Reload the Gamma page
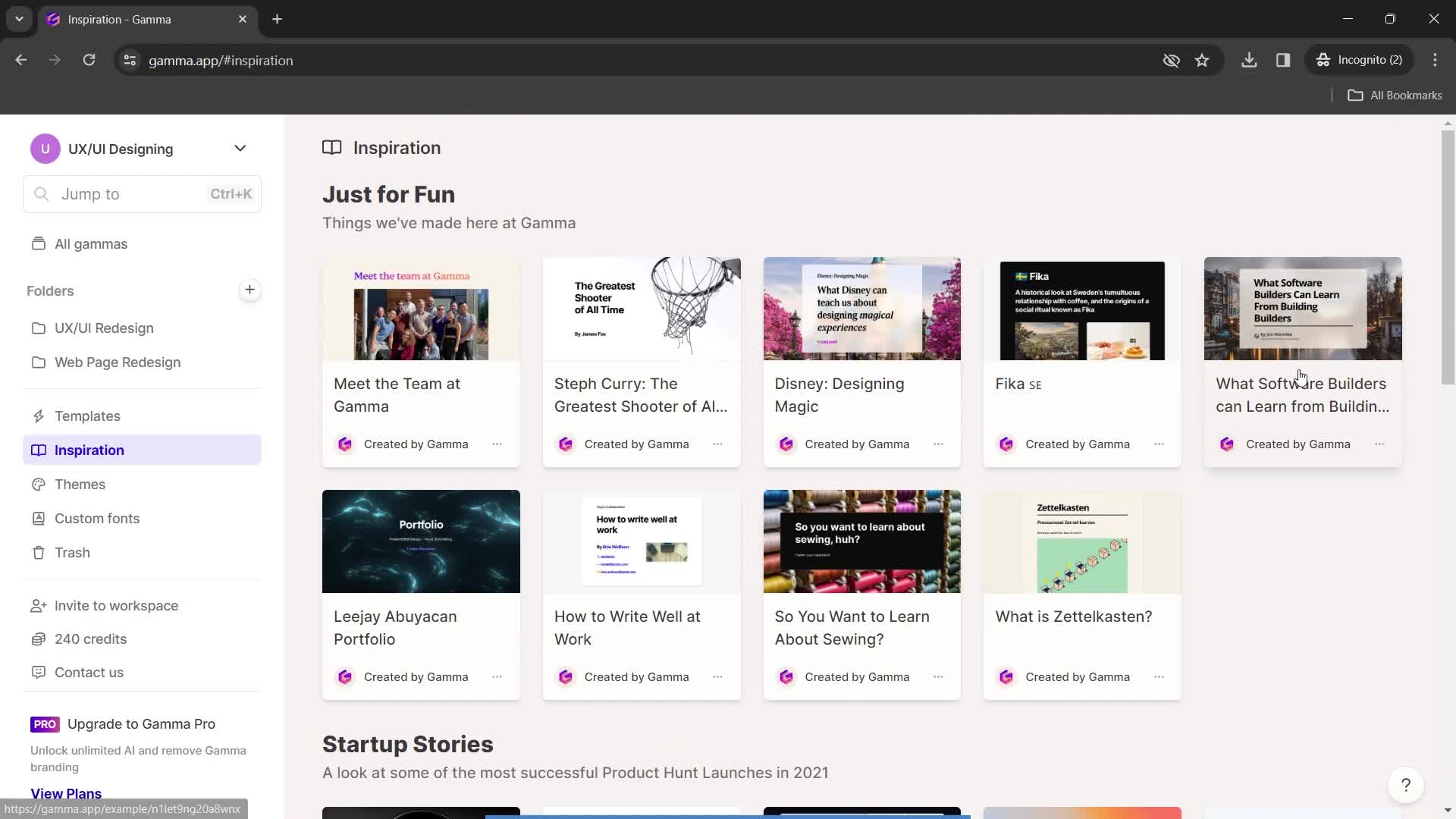Image resolution: width=1456 pixels, height=819 pixels. pyautogui.click(x=89, y=61)
